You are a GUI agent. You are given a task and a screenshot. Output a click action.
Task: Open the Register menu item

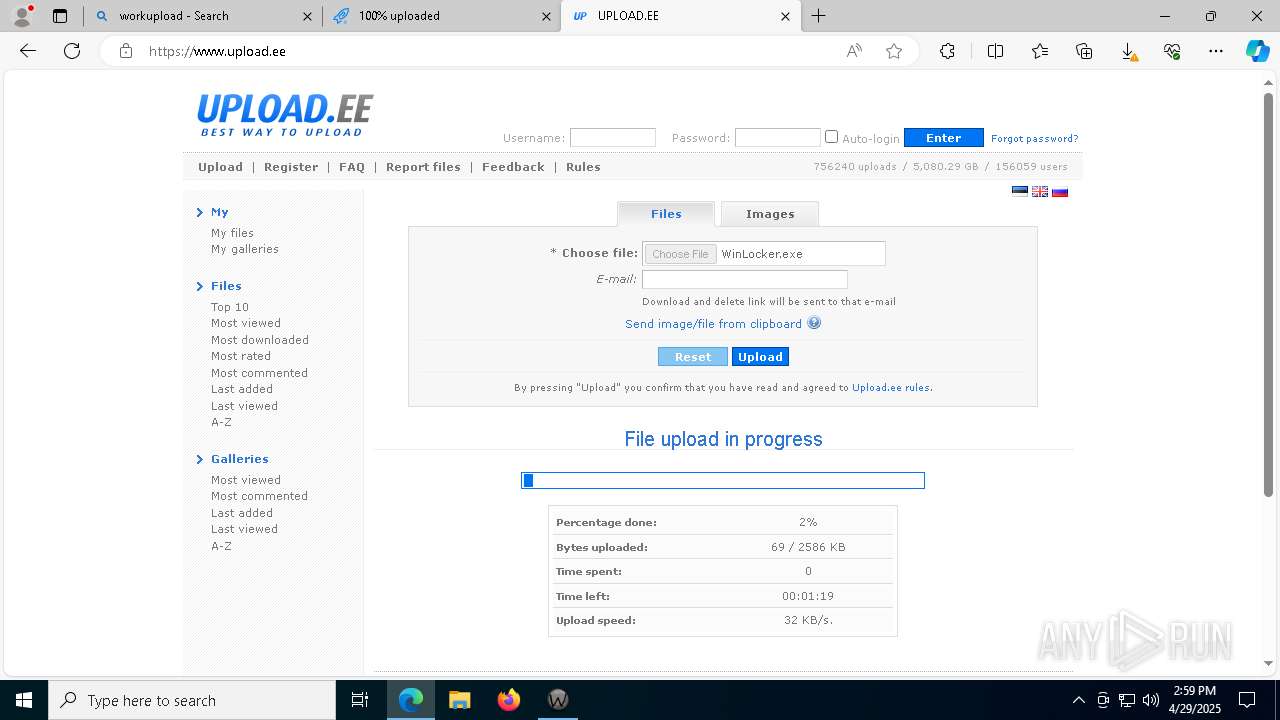(291, 167)
